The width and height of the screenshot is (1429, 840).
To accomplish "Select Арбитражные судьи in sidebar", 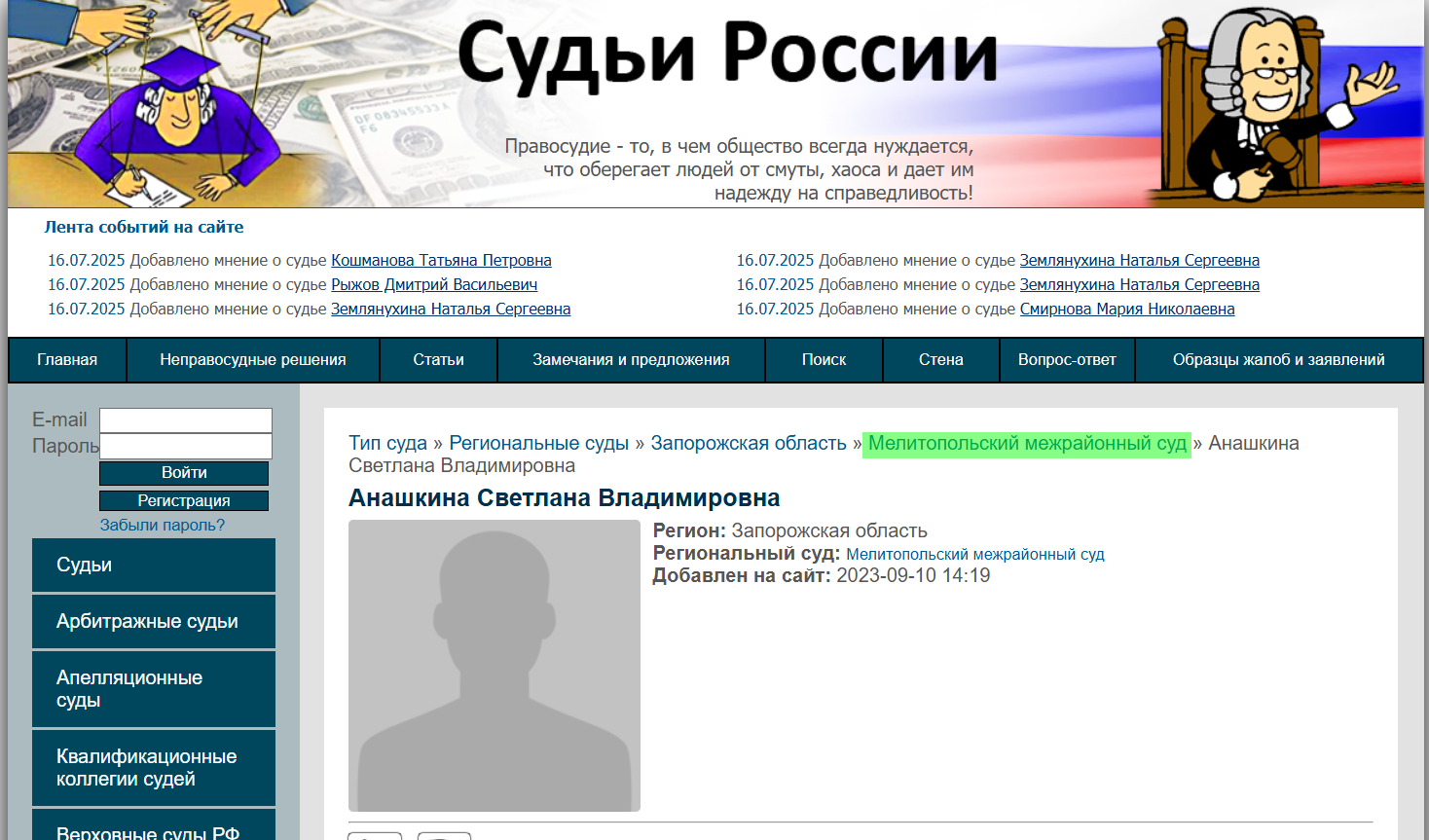I will point(153,621).
